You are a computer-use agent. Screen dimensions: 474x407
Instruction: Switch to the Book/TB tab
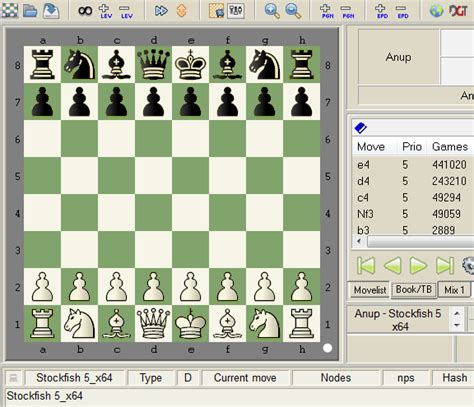coord(413,289)
